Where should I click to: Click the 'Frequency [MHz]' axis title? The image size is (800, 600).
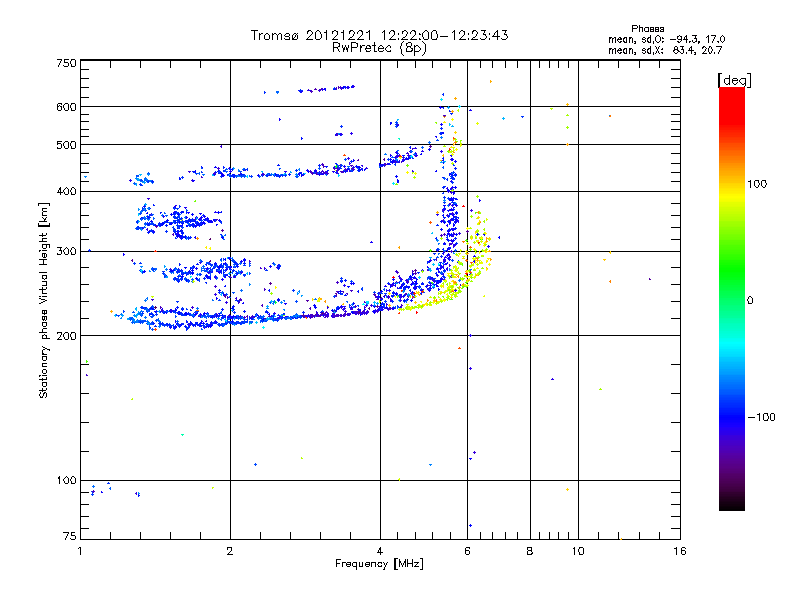379,564
